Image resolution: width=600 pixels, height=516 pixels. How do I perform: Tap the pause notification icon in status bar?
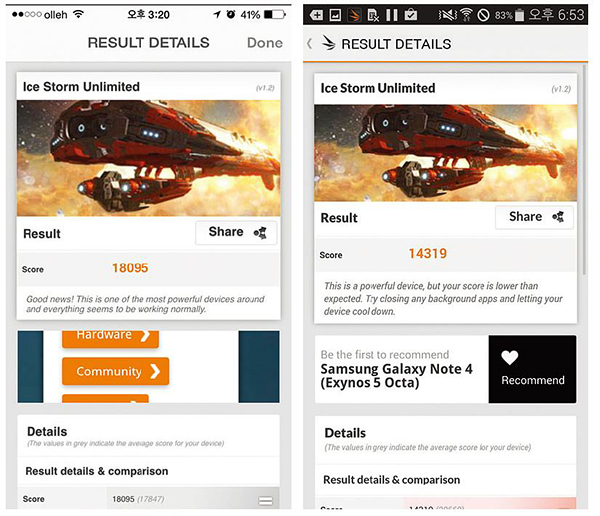click(391, 15)
